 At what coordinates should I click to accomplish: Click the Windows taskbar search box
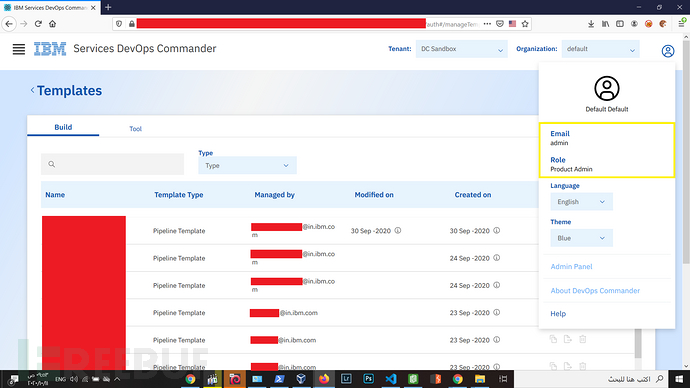click(591, 379)
